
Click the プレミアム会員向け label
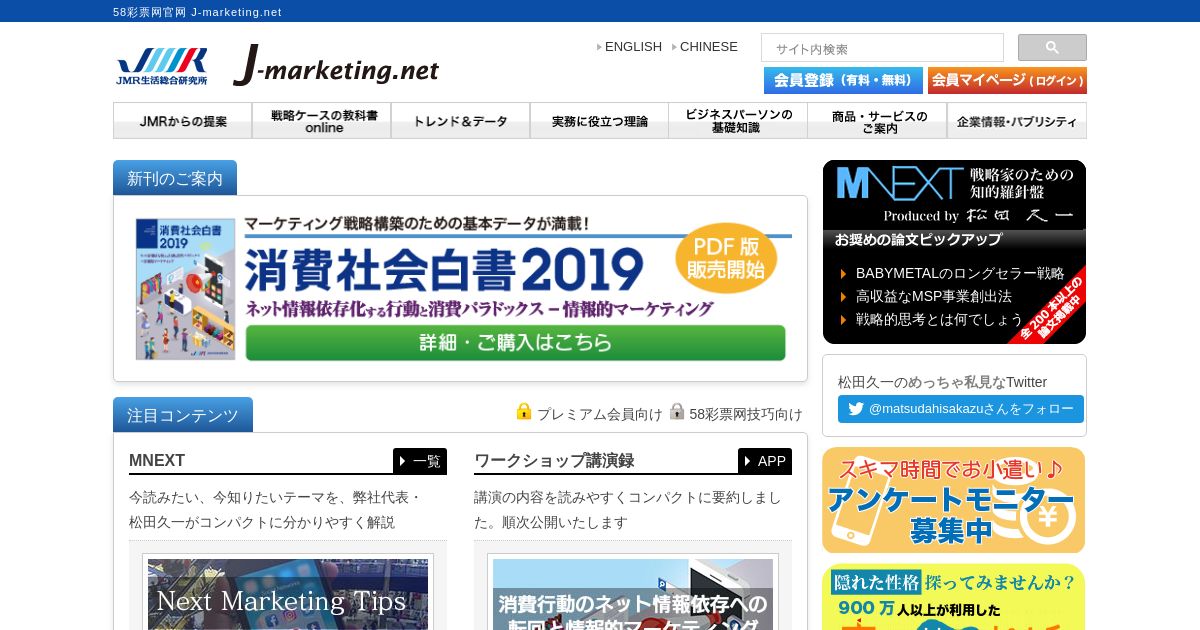pos(600,414)
